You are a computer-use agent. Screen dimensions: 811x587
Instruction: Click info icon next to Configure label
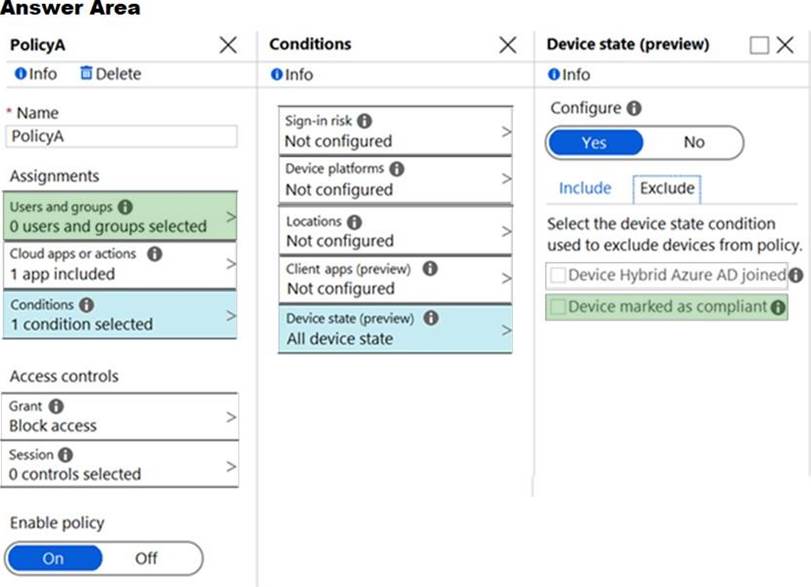[x=634, y=108]
